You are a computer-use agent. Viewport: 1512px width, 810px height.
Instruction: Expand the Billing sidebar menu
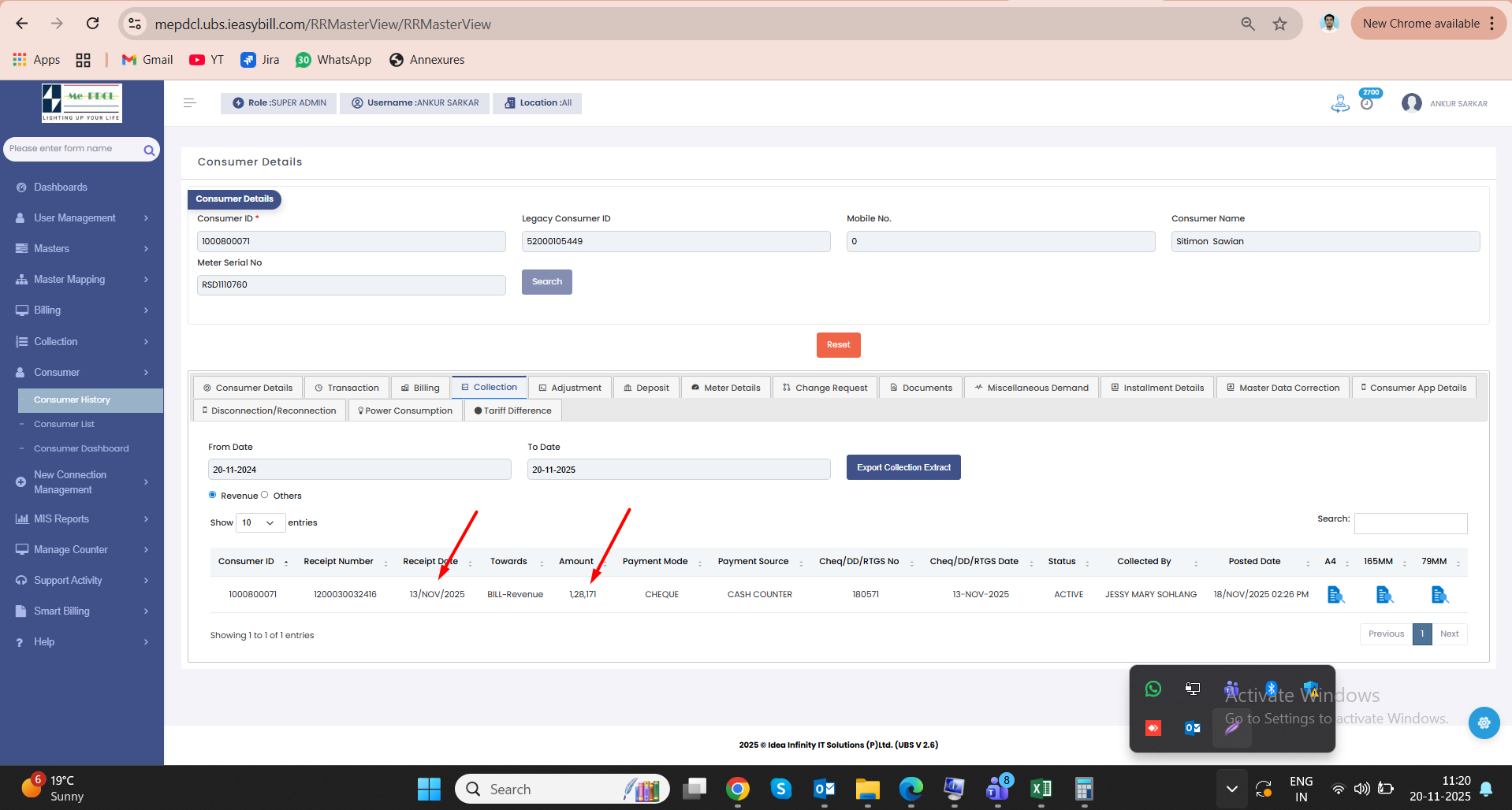[x=82, y=310]
